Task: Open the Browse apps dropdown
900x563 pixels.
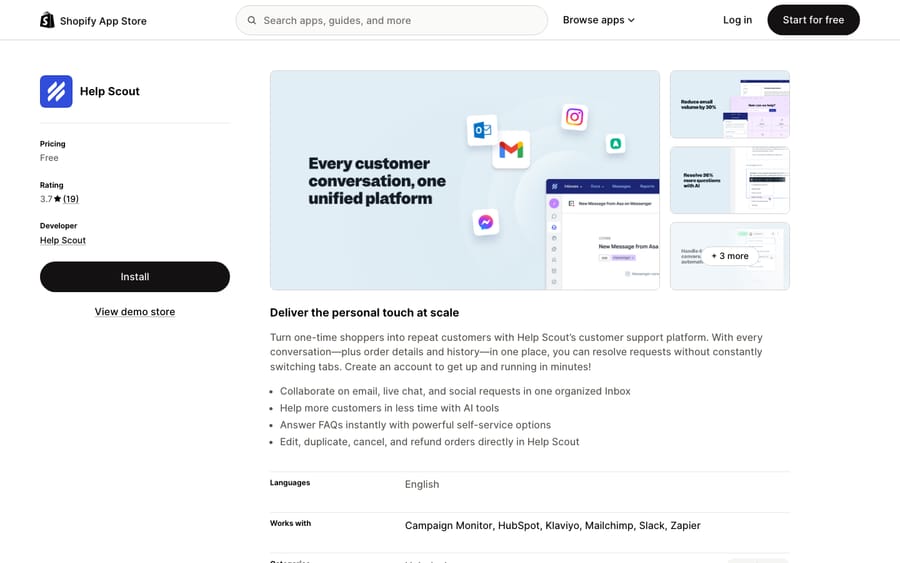Action: (x=599, y=20)
